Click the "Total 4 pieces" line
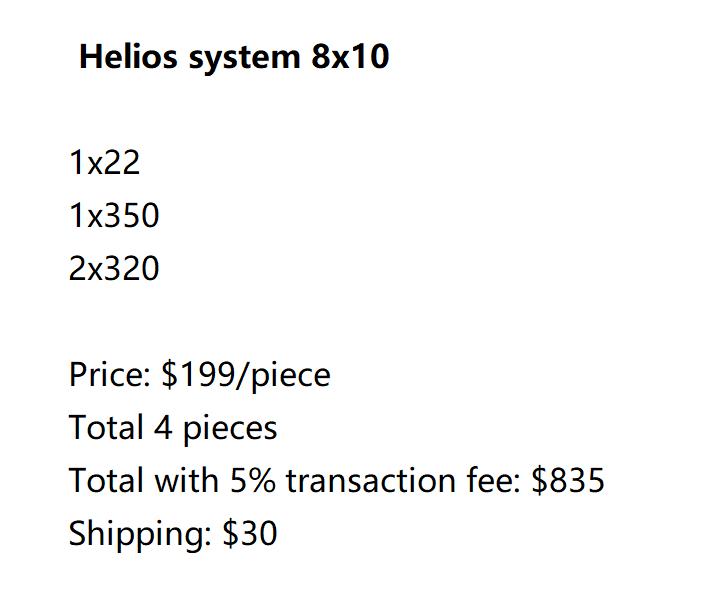Viewport: 715px width, 593px height. click(x=173, y=428)
